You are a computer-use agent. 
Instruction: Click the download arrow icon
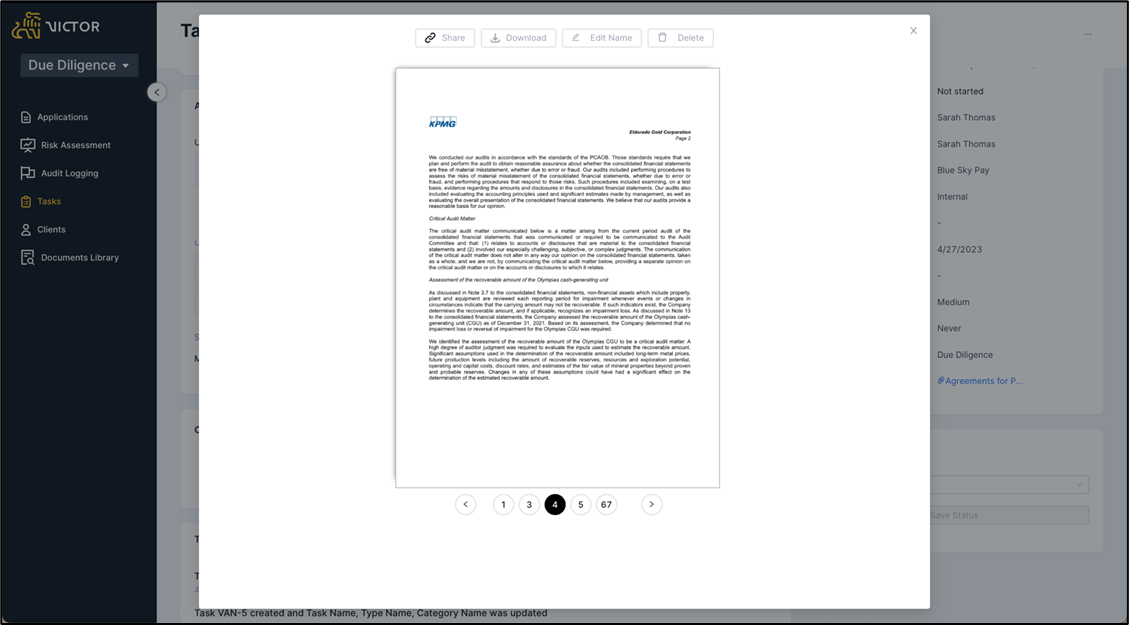tap(495, 38)
